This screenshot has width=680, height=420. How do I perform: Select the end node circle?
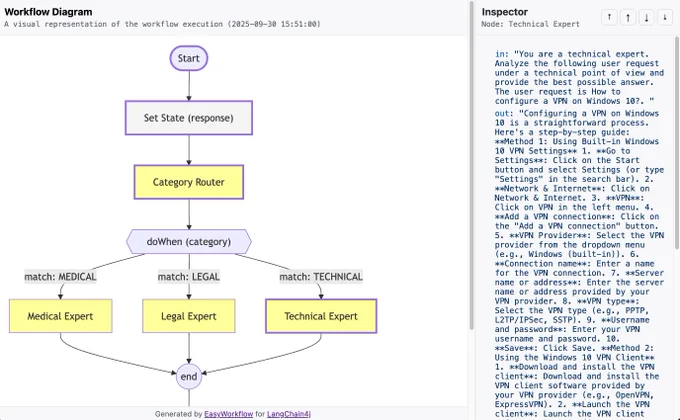click(189, 376)
